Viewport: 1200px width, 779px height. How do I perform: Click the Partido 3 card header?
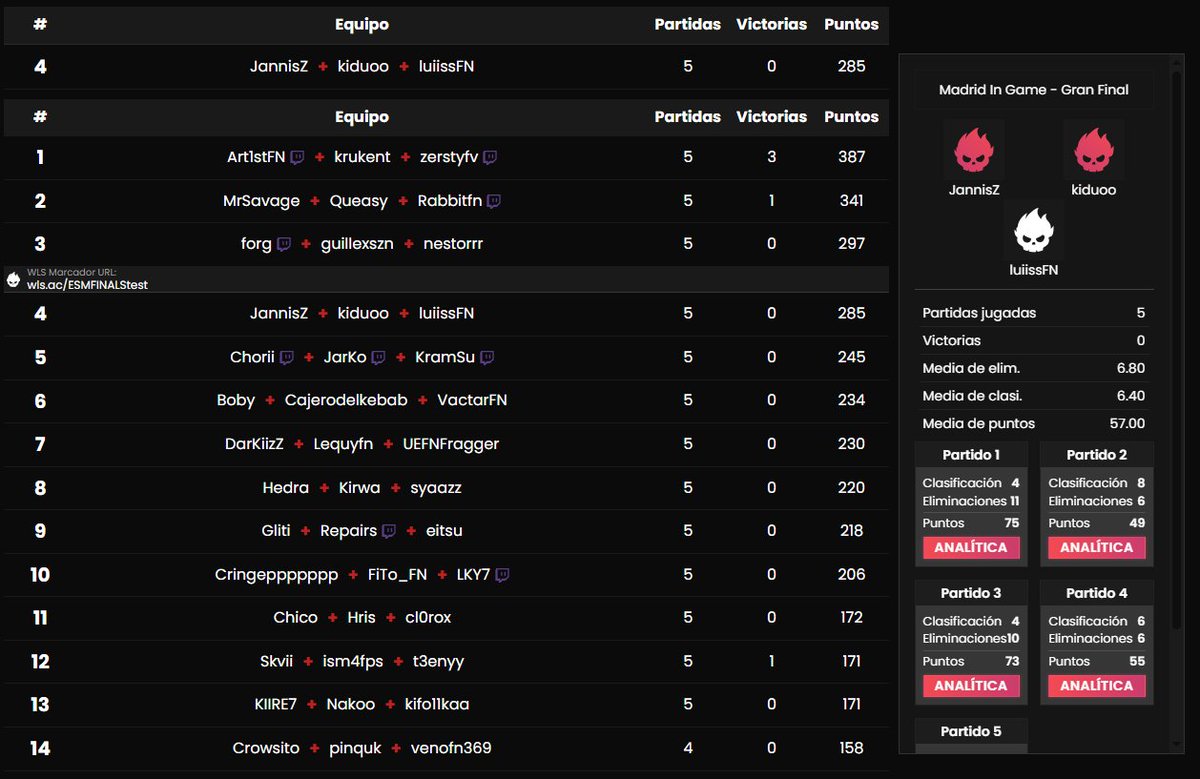pyautogui.click(x=971, y=593)
